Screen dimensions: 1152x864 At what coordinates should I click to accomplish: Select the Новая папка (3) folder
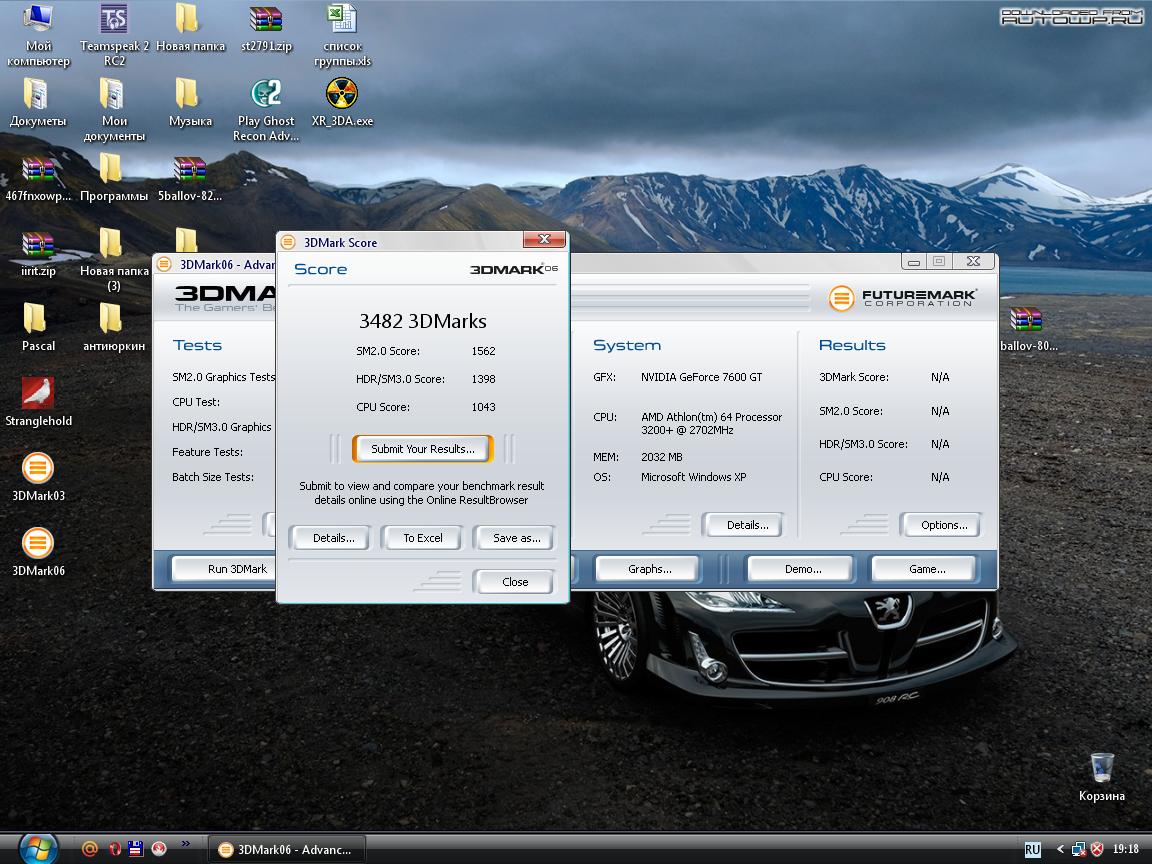point(114,260)
